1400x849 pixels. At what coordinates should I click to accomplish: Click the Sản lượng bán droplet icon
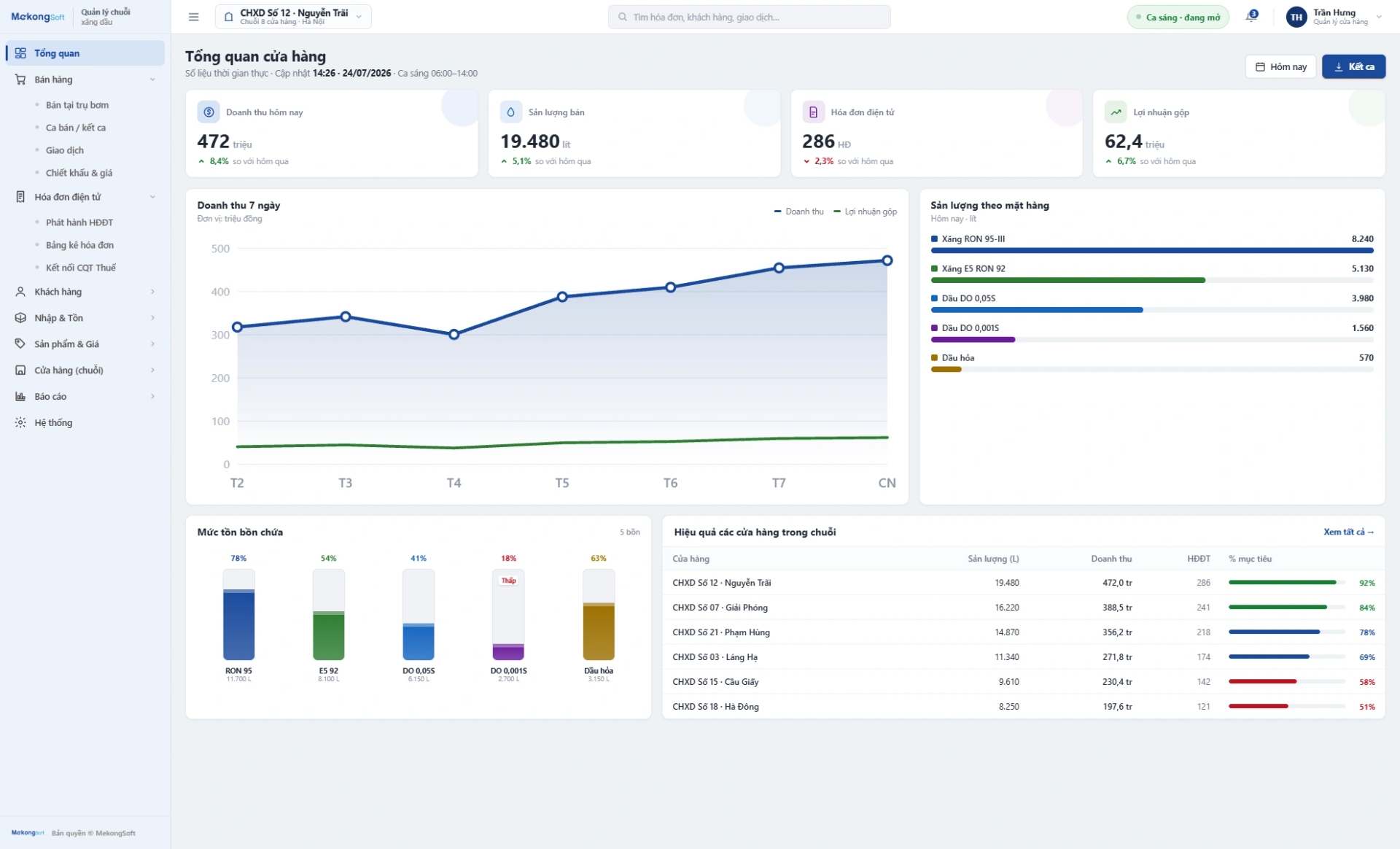tap(510, 112)
